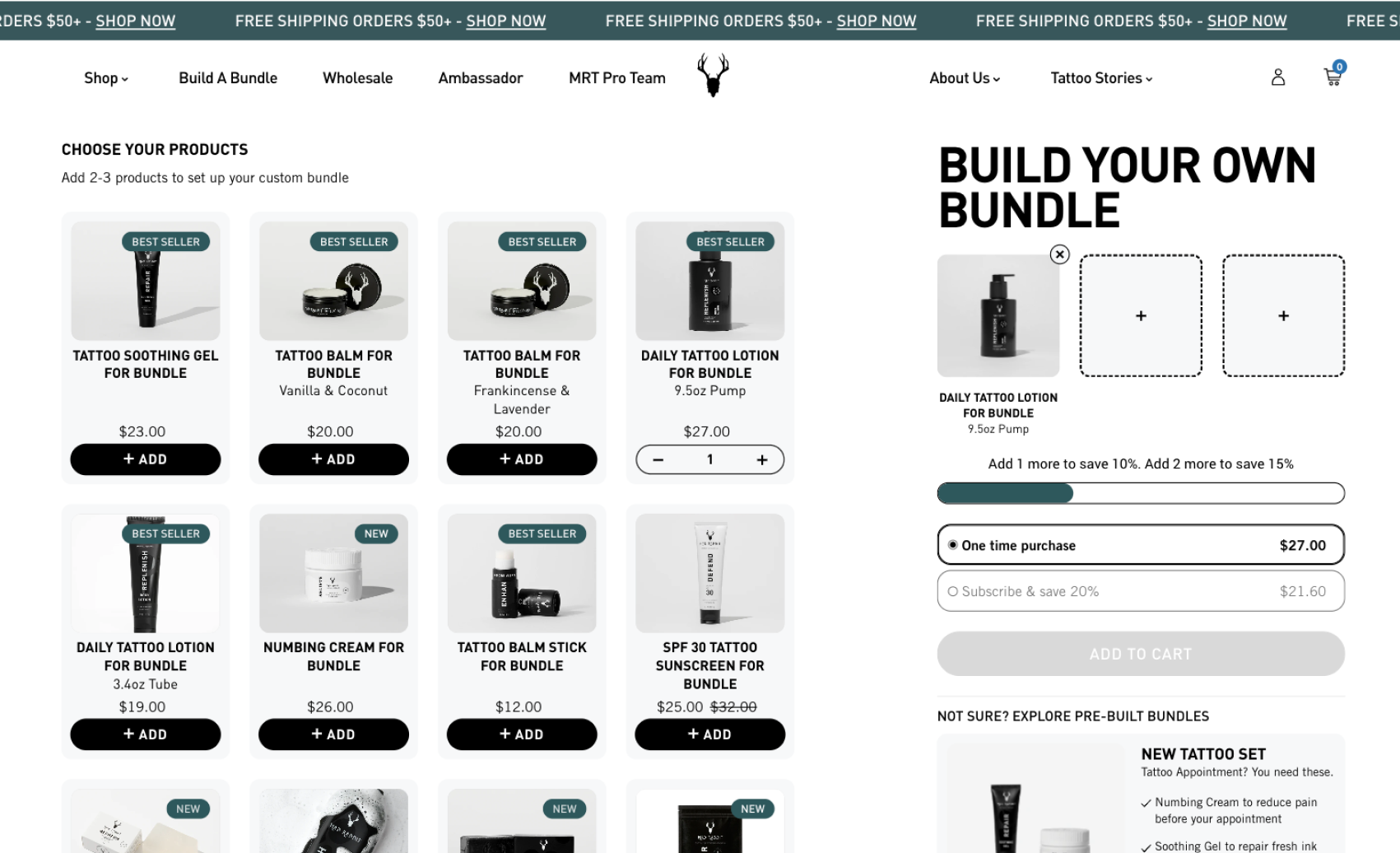The image size is (1400, 853).
Task: Click the bundle savings progress bar
Action: 1141,493
